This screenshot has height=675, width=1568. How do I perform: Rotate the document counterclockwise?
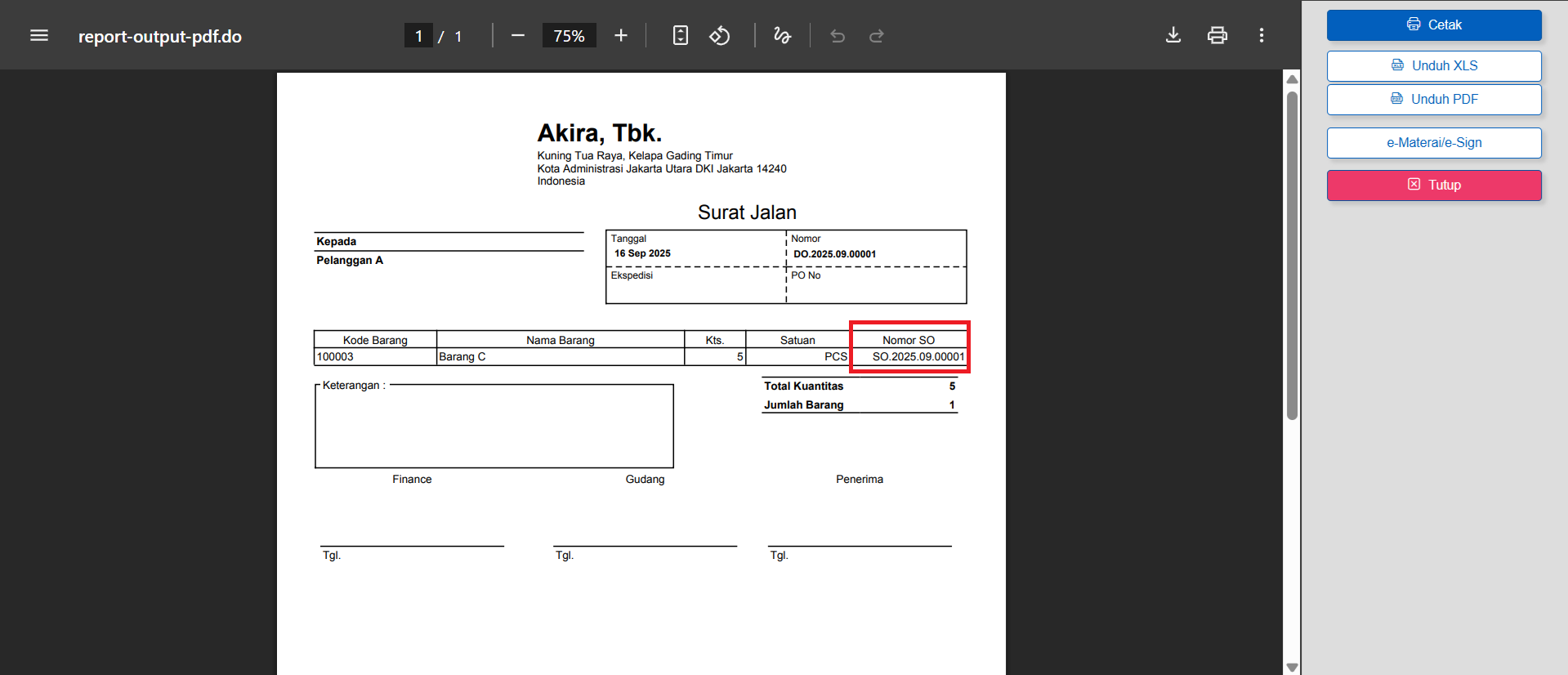pyautogui.click(x=719, y=36)
